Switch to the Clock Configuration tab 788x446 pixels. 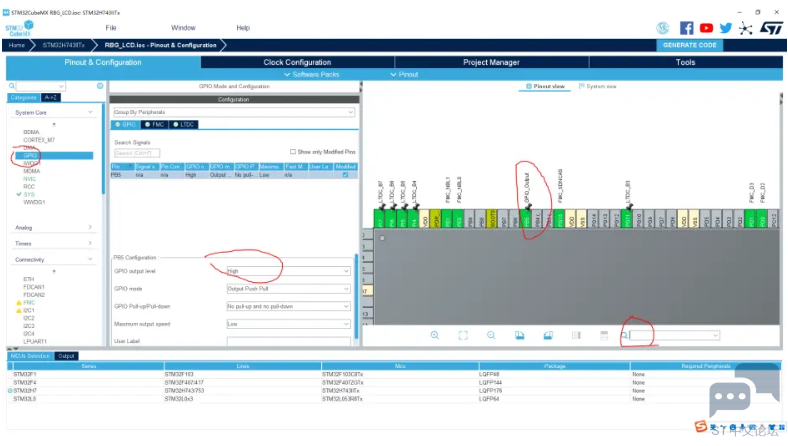click(298, 62)
